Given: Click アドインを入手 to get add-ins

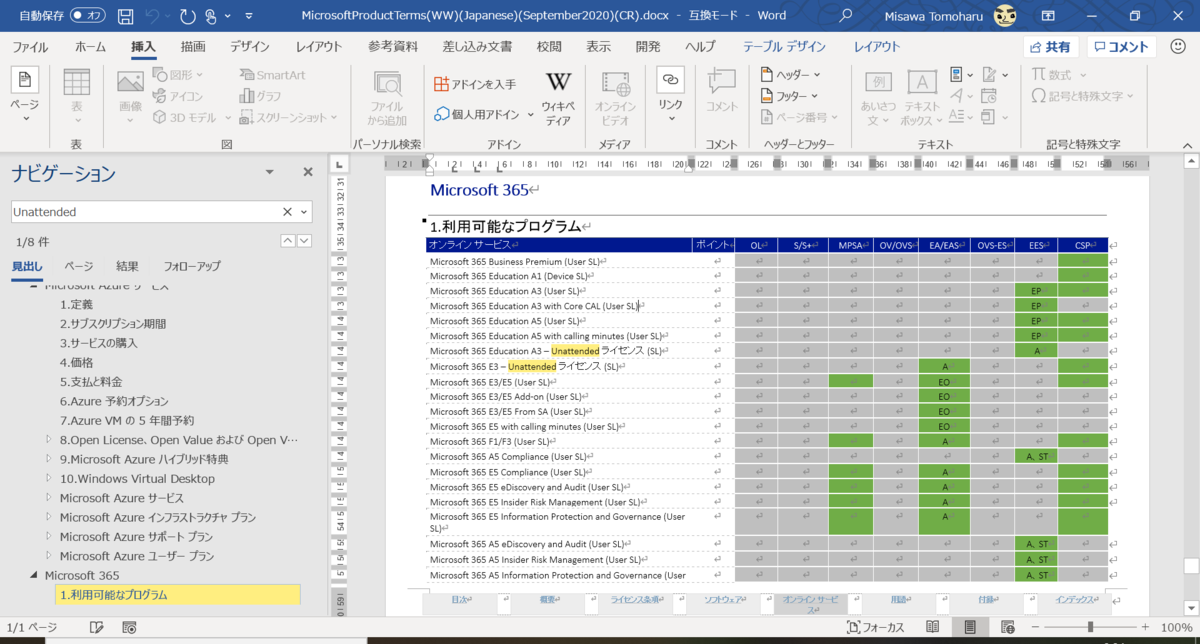Looking at the screenshot, I should (476, 84).
